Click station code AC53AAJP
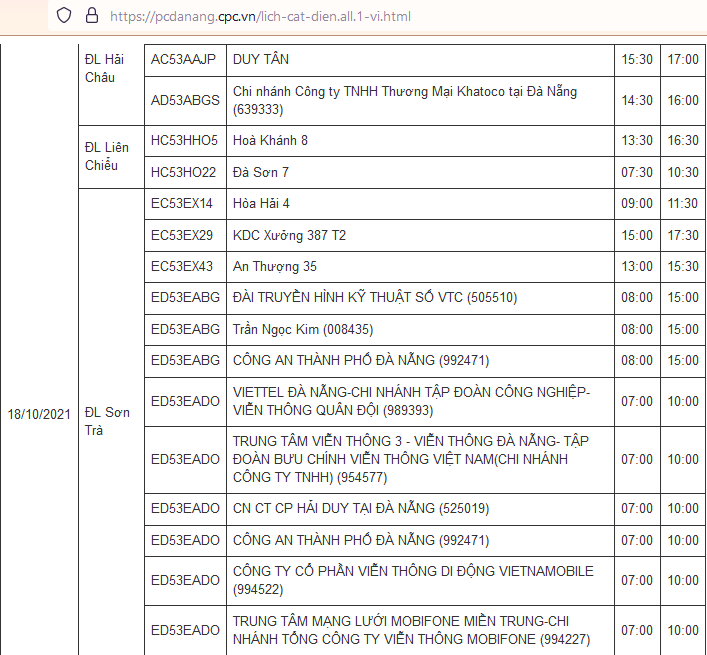Screen dimensions: 707x655 tap(183, 60)
